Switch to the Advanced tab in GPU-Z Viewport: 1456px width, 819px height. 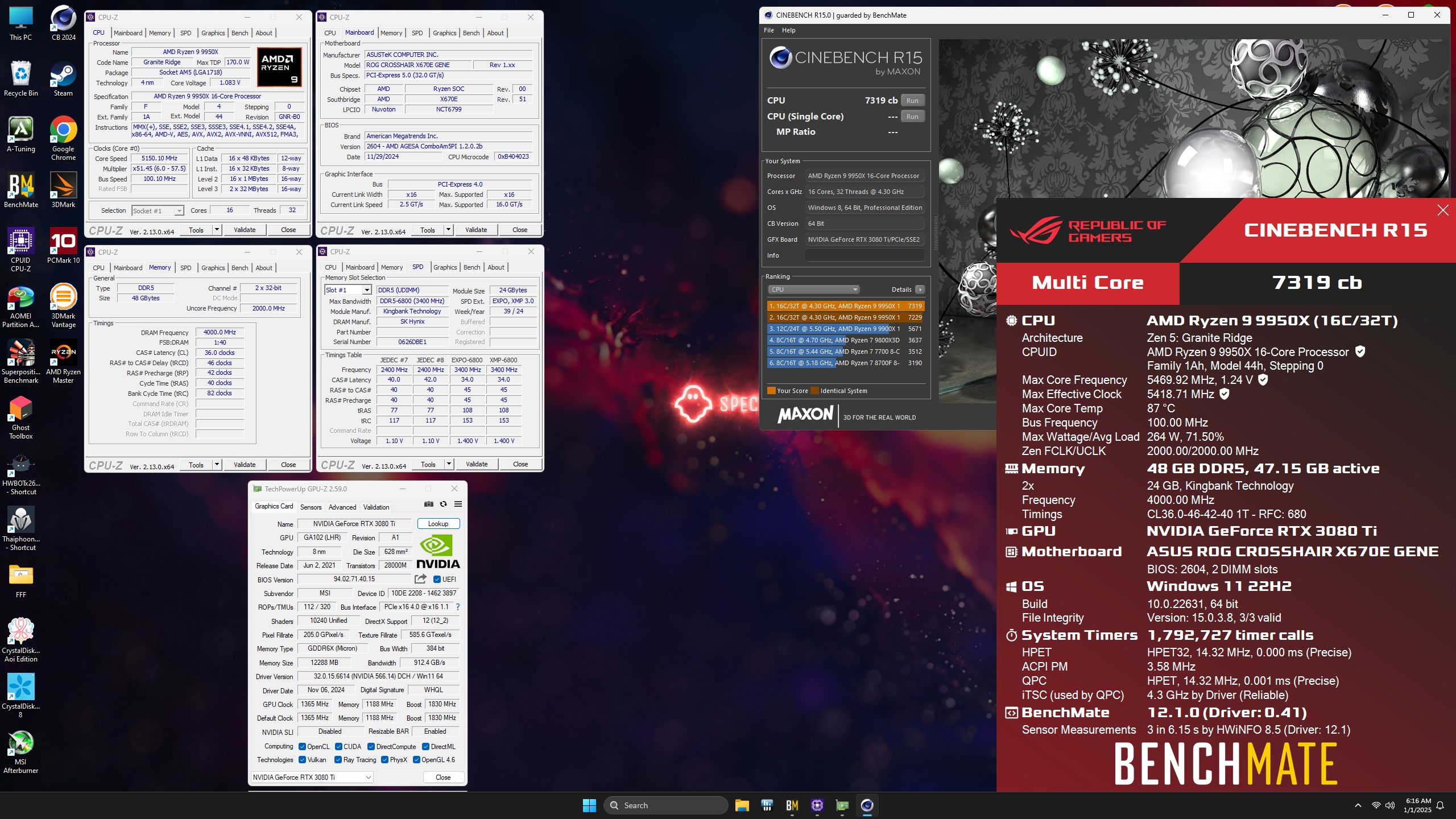342,507
